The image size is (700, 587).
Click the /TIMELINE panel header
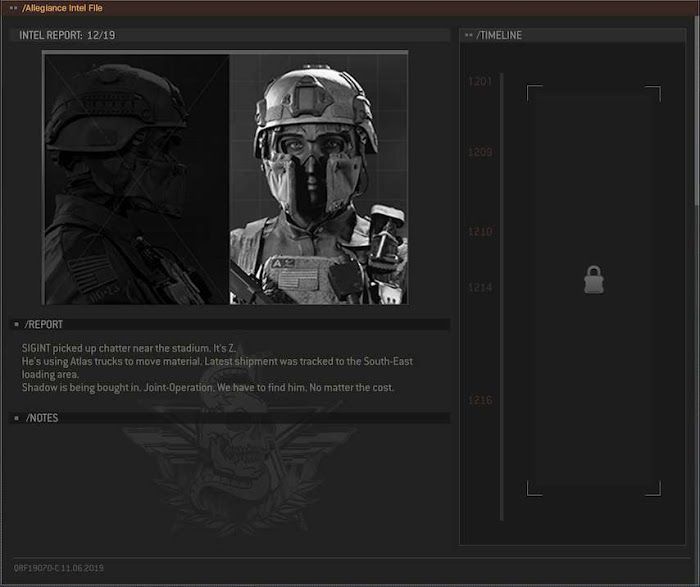coord(573,35)
